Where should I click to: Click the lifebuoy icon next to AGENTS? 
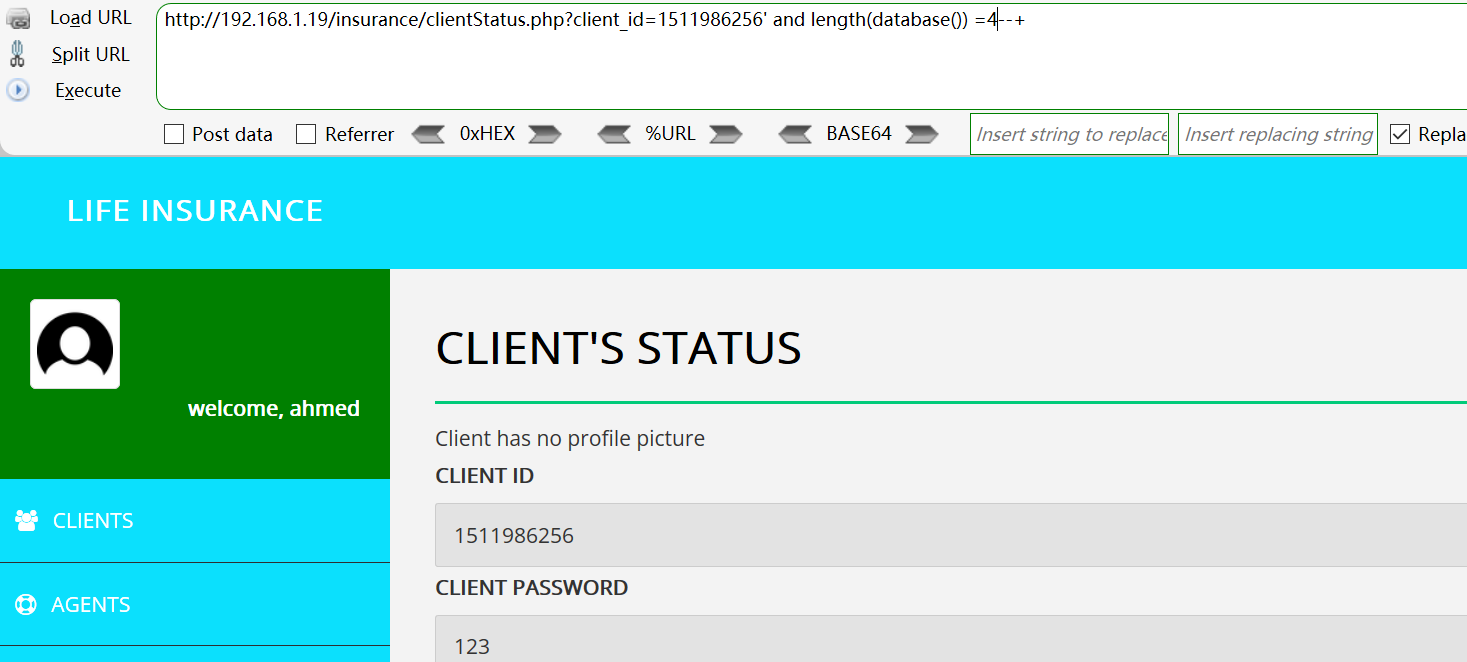tap(26, 605)
